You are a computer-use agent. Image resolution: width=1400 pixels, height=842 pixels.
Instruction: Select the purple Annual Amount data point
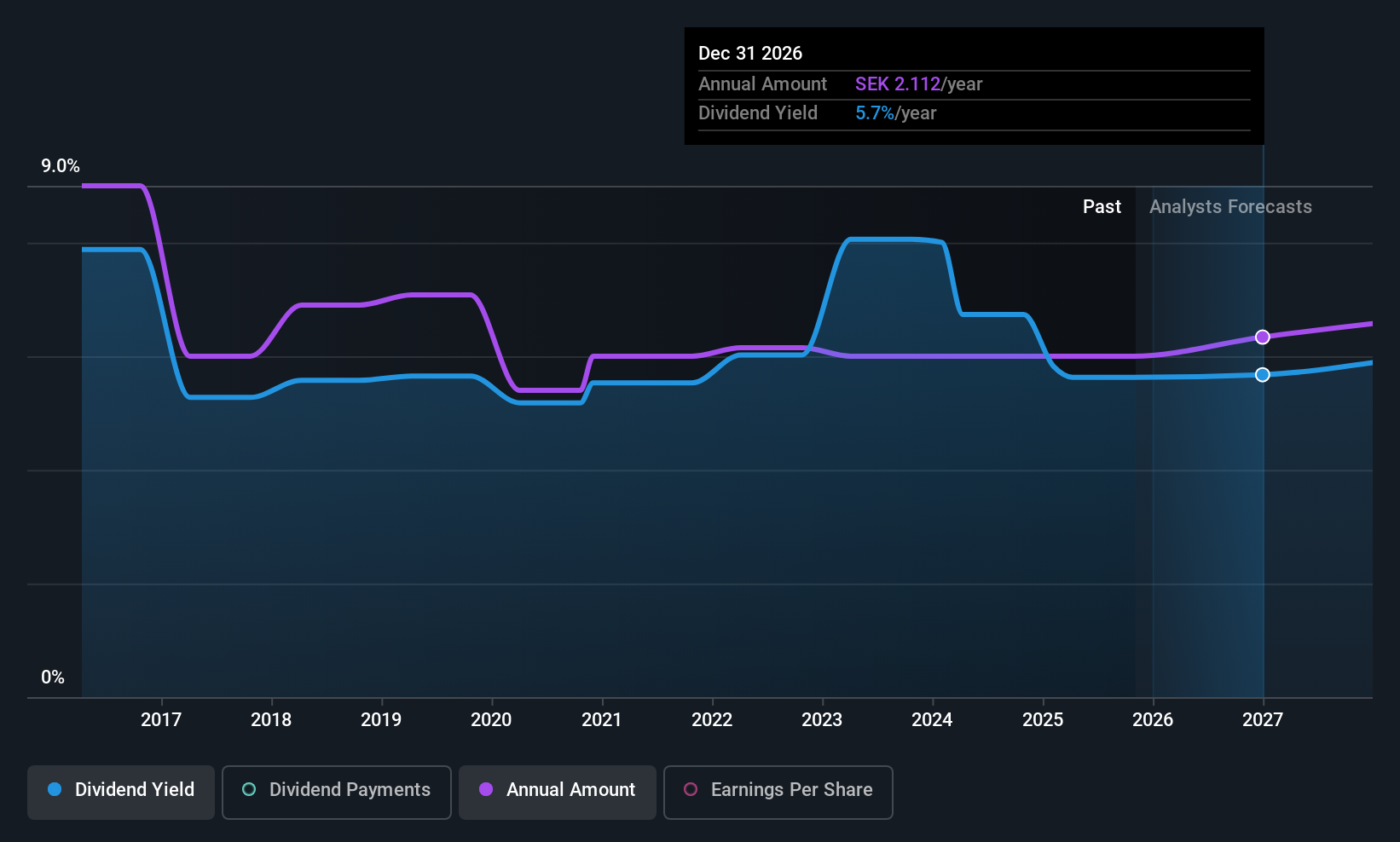(1263, 337)
